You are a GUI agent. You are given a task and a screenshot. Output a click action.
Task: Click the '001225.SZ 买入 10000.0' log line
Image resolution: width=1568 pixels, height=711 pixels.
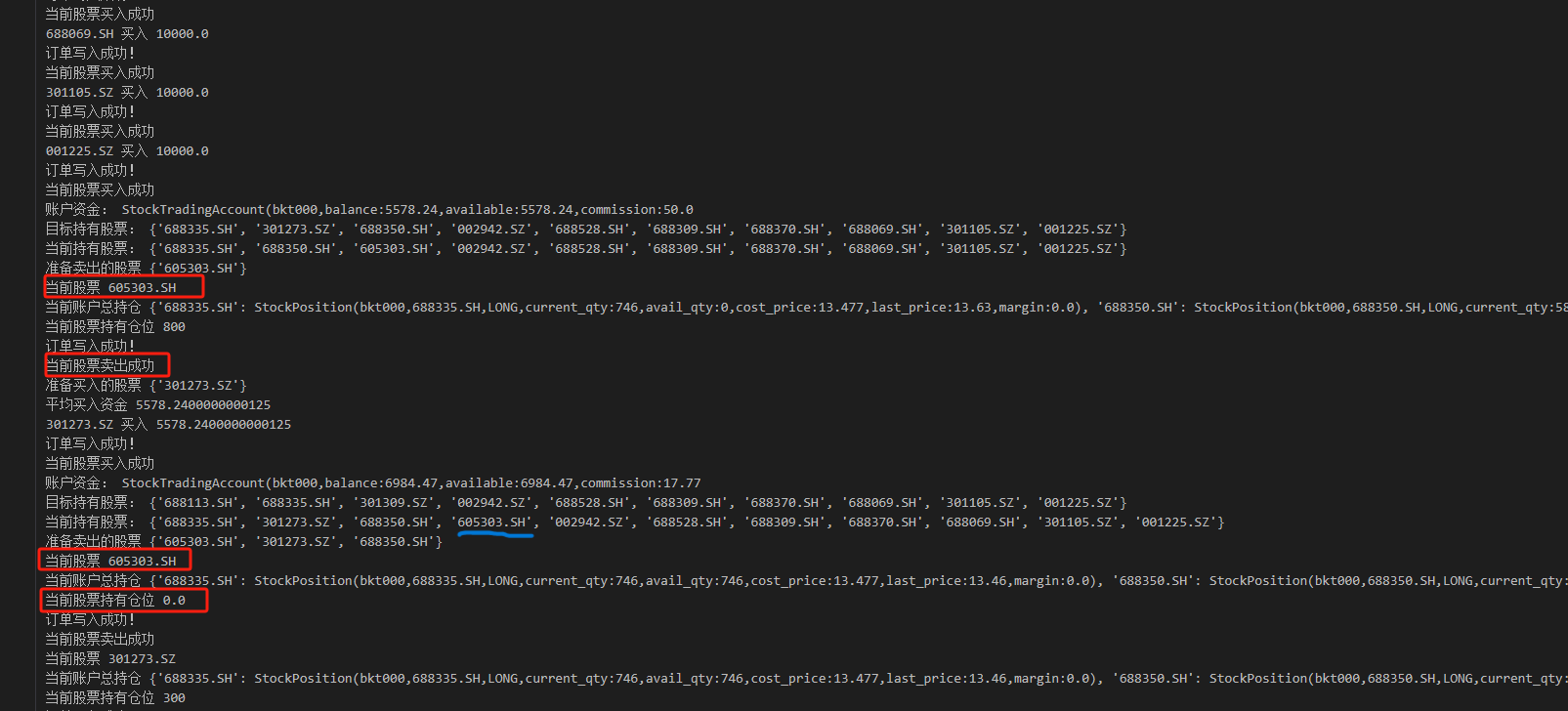pyautogui.click(x=127, y=151)
